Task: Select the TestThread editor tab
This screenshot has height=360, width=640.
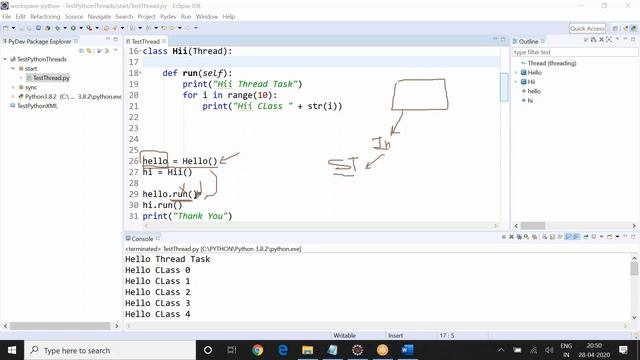Action: [x=145, y=41]
